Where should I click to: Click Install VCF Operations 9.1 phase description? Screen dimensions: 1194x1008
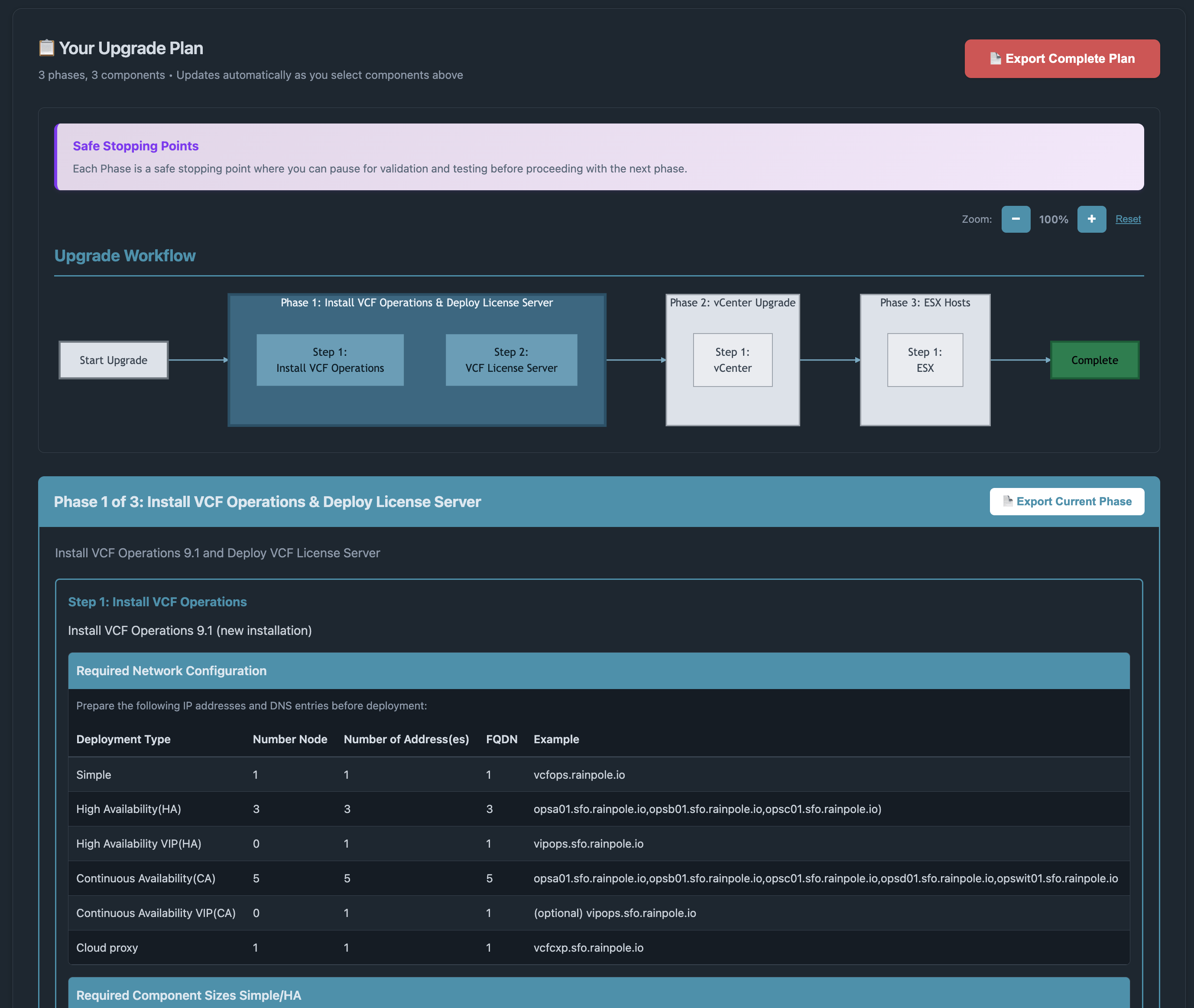[x=217, y=553]
